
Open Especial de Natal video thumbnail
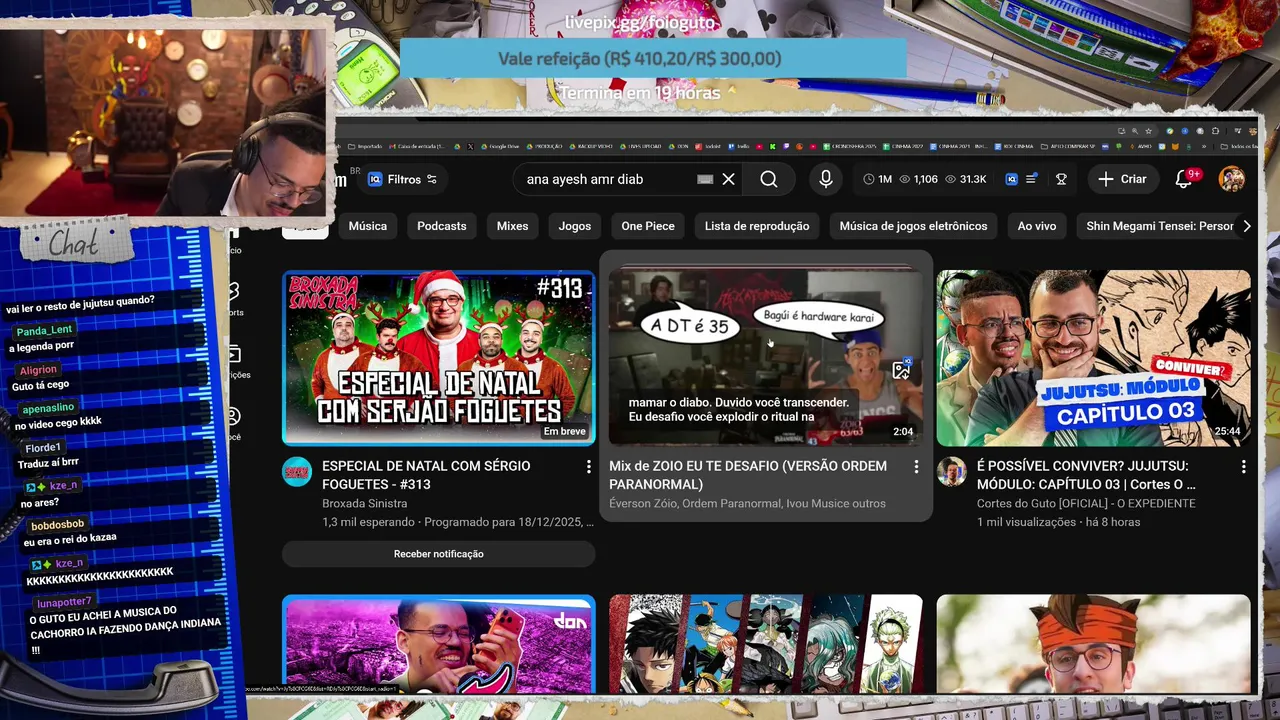[x=439, y=357]
